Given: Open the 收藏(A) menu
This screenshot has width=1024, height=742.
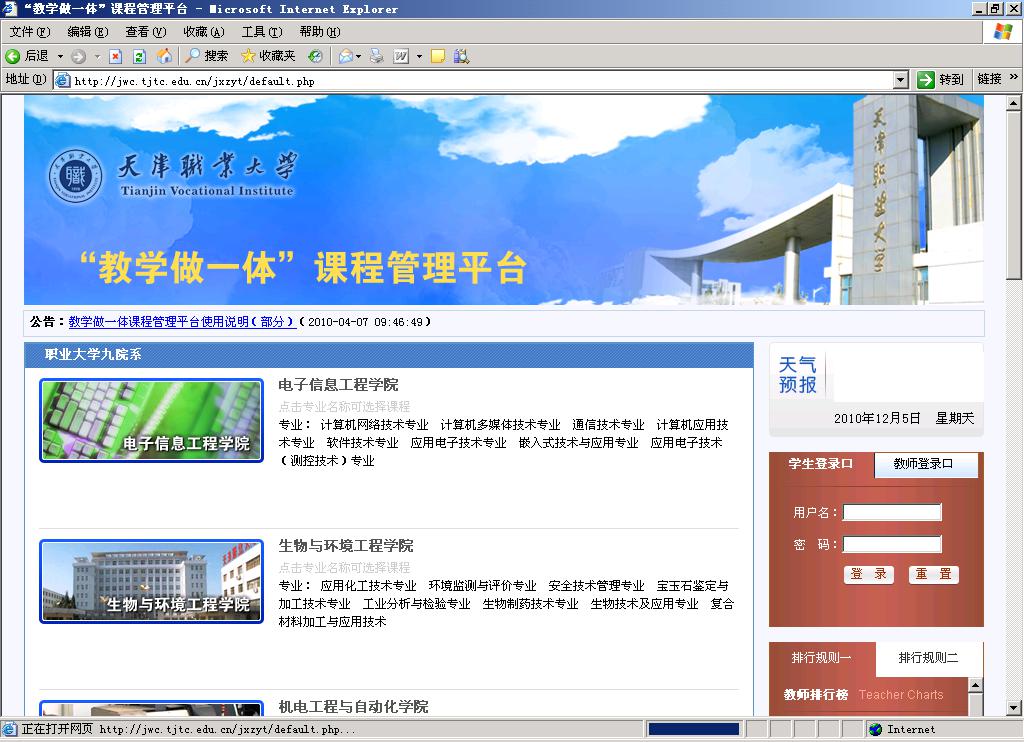Looking at the screenshot, I should click(204, 31).
